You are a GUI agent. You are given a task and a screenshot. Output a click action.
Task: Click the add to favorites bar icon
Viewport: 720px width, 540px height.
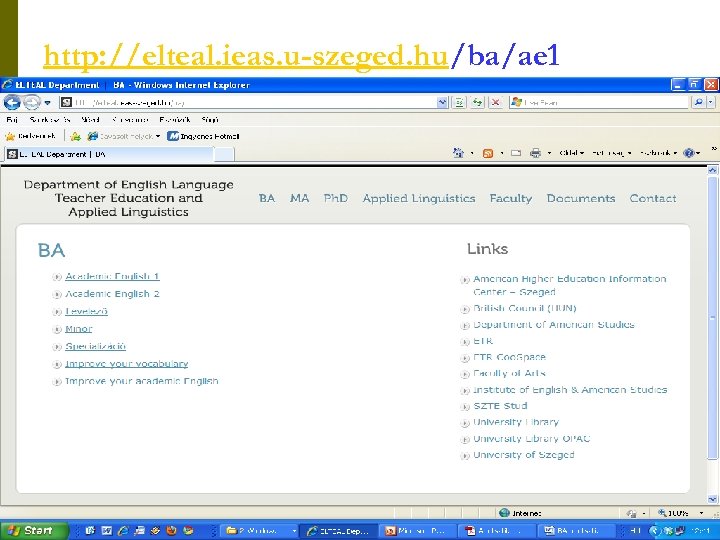(75, 136)
